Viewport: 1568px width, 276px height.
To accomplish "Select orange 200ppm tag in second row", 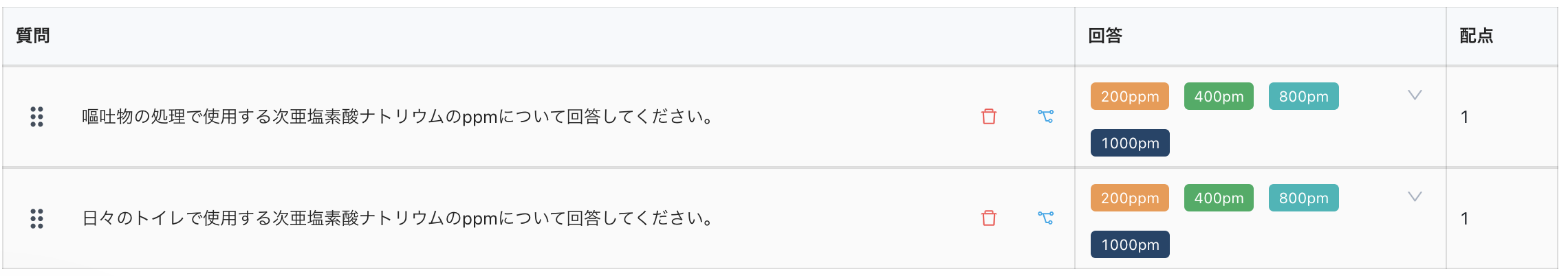I will (x=1129, y=198).
